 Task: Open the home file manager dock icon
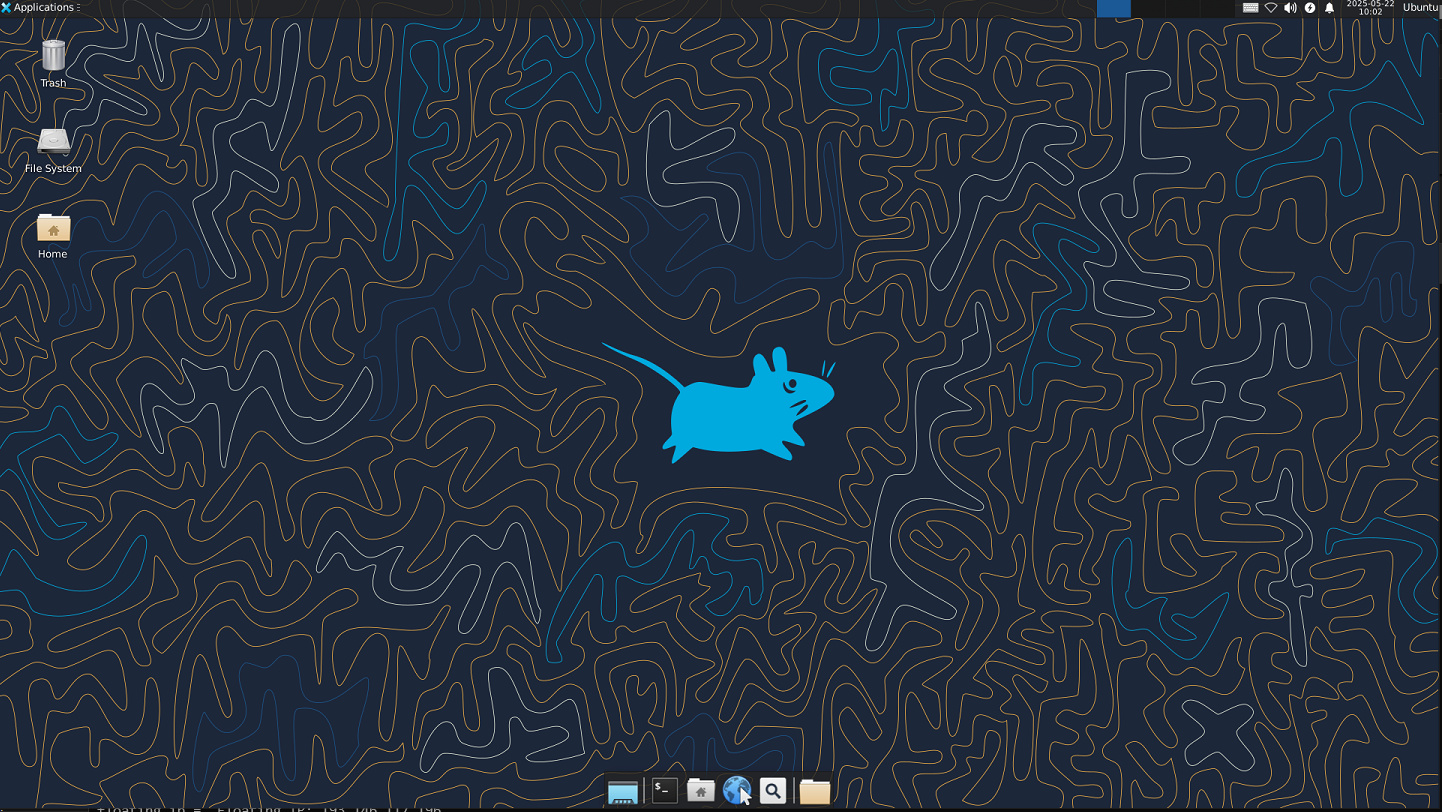700,791
